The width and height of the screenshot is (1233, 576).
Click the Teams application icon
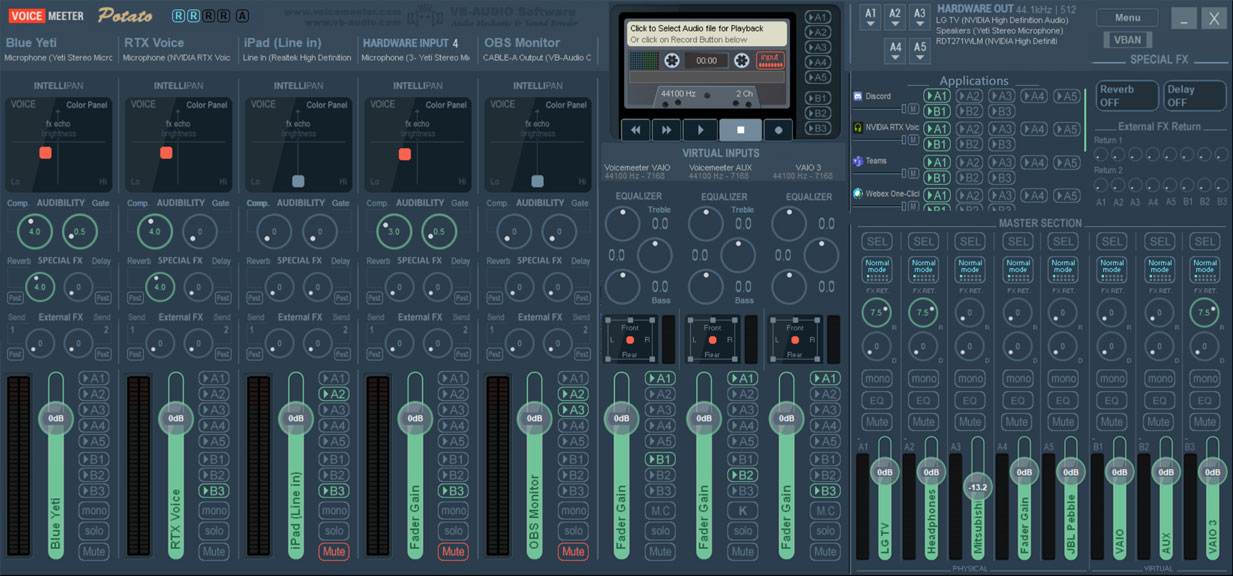[858, 160]
